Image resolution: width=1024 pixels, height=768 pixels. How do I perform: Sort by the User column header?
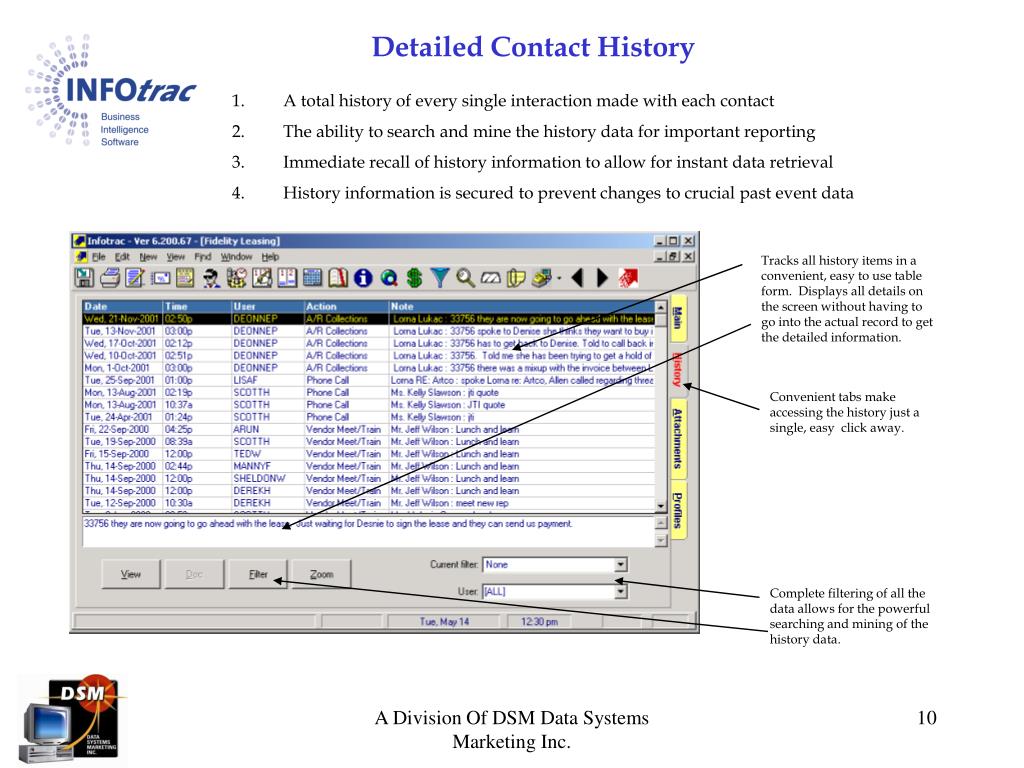pyautogui.click(x=268, y=306)
